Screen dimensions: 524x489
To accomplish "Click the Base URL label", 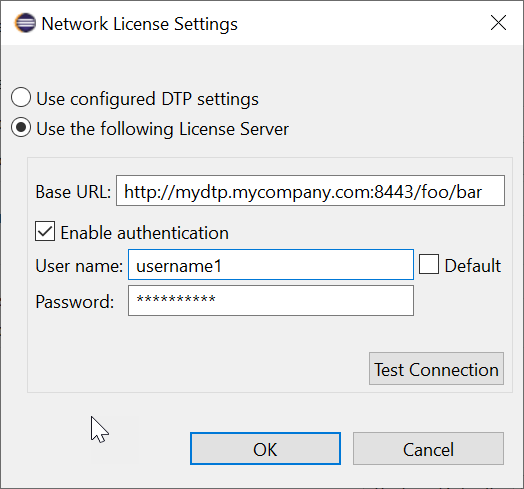I will click(x=73, y=192).
